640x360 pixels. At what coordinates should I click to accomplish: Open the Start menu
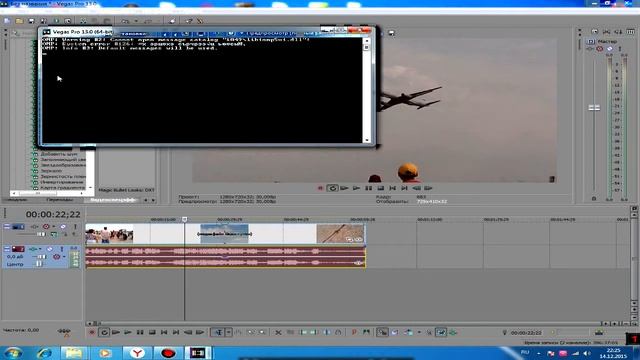pos(13,353)
